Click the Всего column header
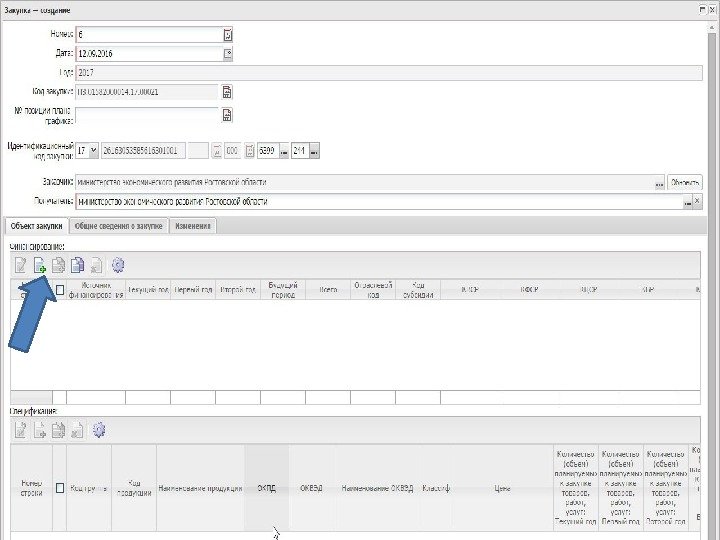The width and height of the screenshot is (720, 540). pyautogui.click(x=328, y=290)
